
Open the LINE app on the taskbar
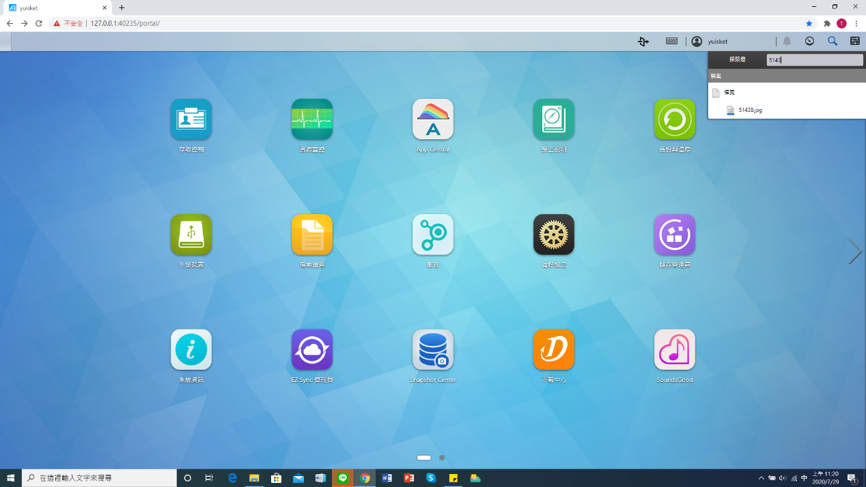tap(342, 478)
